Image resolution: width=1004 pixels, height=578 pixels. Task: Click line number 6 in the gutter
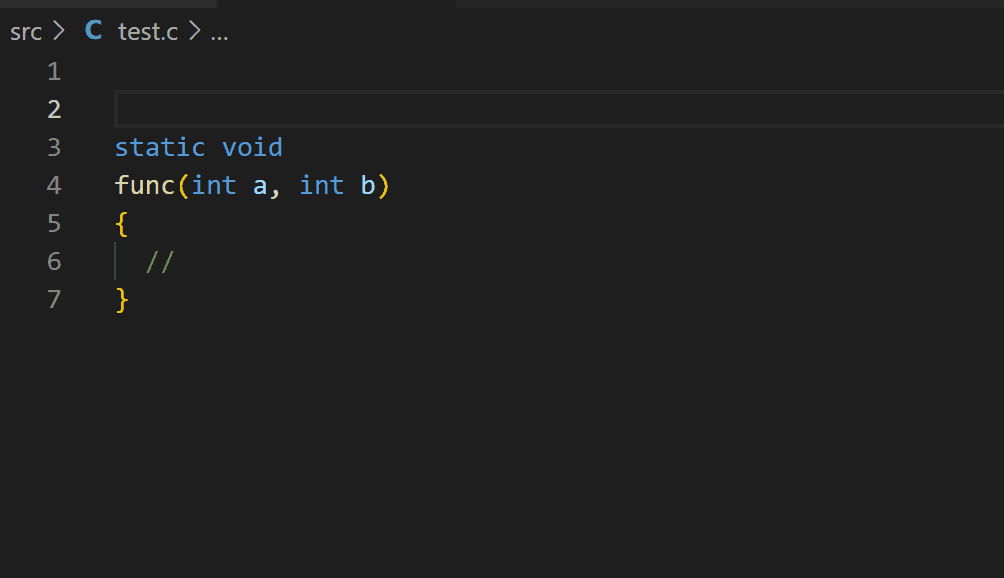54,261
